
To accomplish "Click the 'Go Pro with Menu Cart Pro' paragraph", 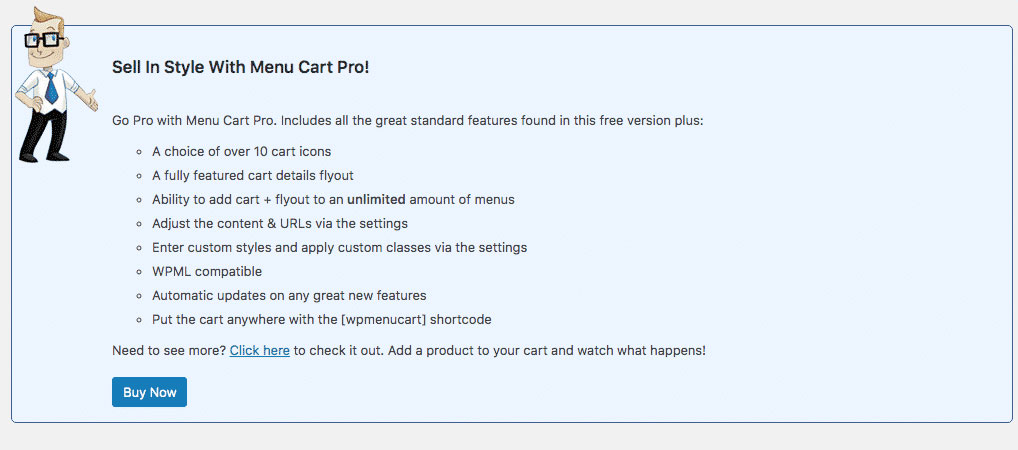I will coord(408,121).
